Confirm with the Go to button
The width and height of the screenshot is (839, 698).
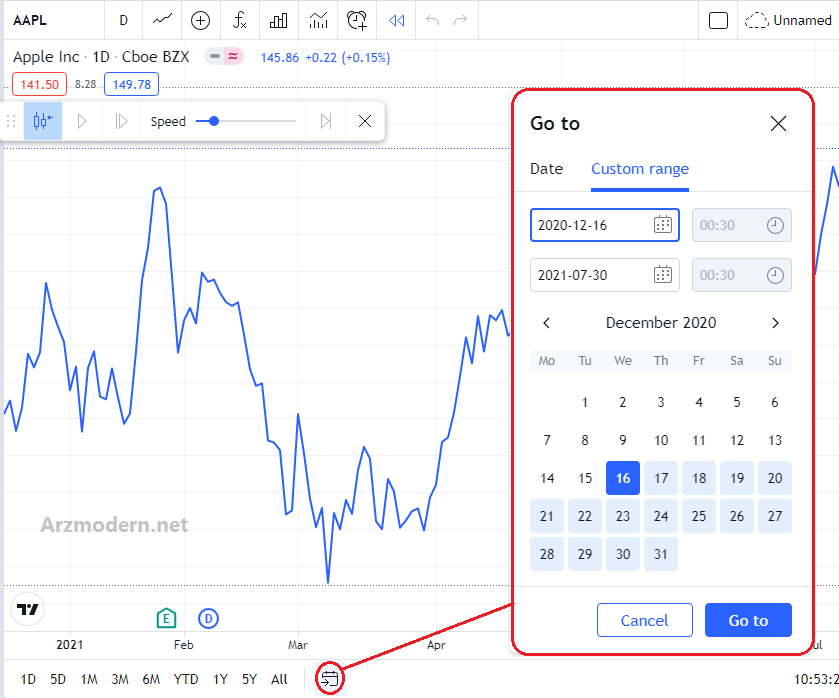748,620
